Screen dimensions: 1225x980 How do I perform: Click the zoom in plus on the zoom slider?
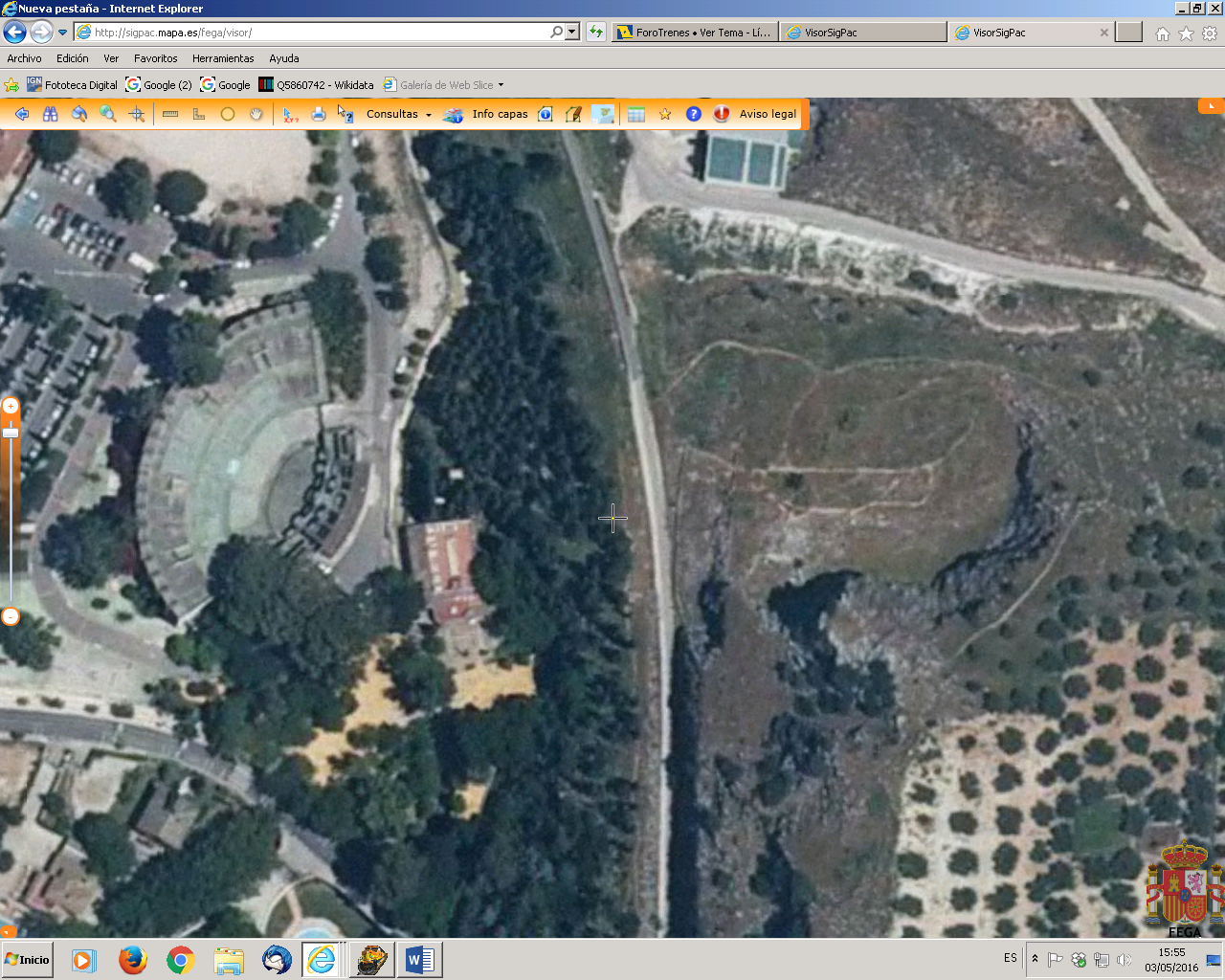pos(11,406)
